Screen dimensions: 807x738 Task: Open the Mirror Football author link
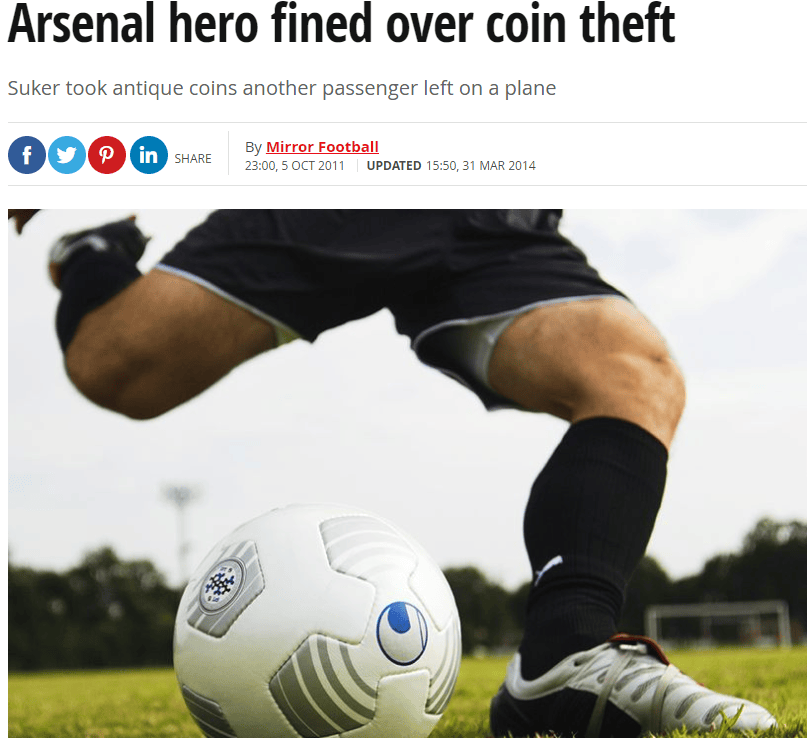(x=322, y=147)
